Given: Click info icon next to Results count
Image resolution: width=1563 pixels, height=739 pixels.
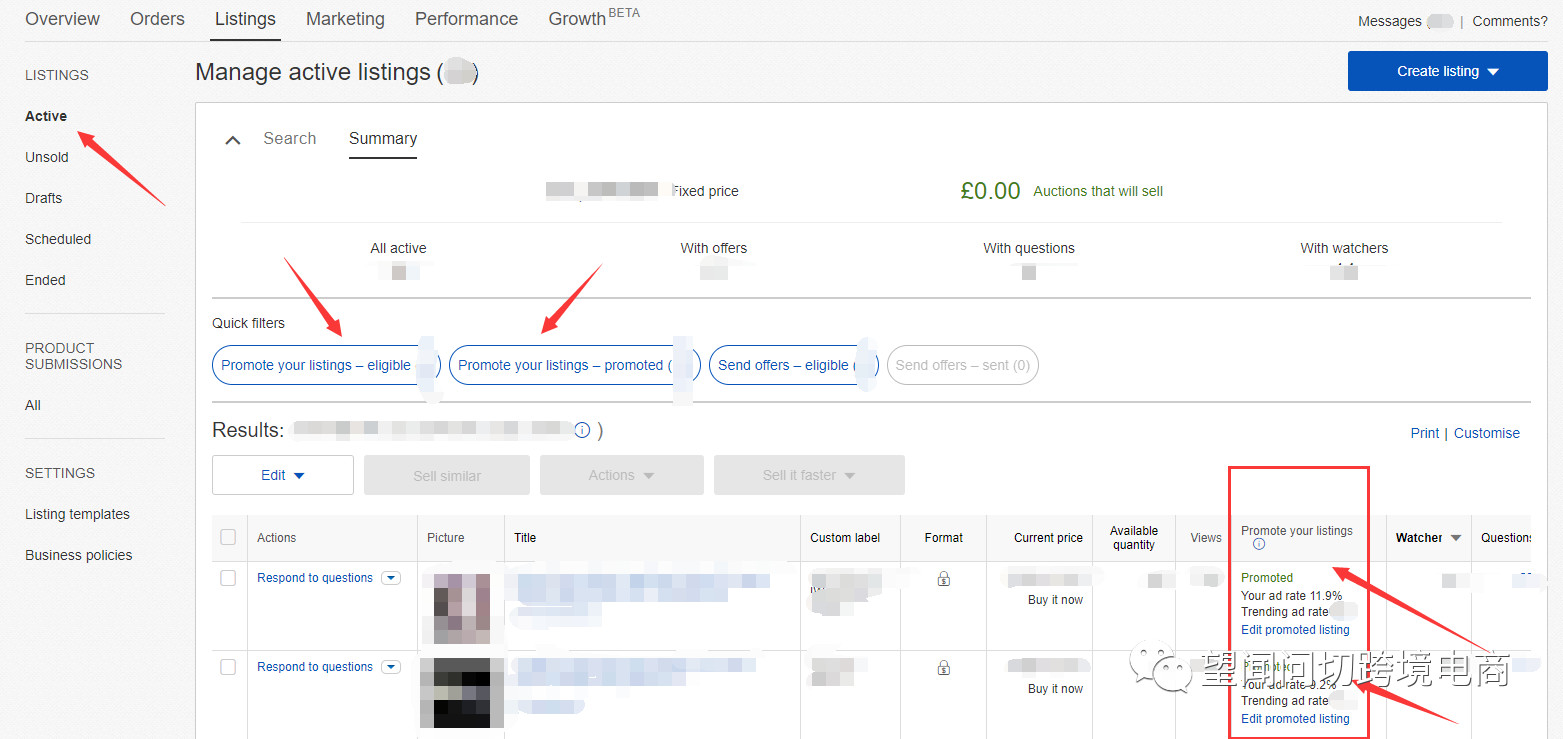Looking at the screenshot, I should click(x=582, y=430).
